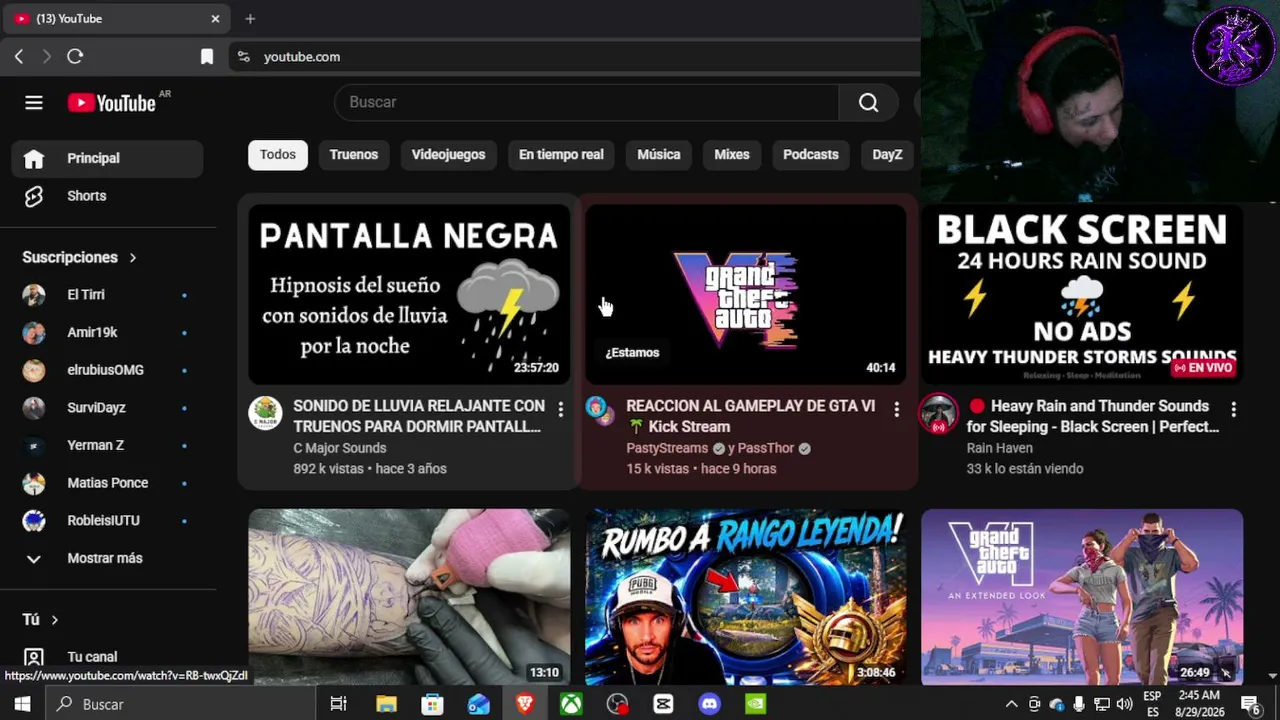1280x720 pixels.
Task: Open options menu for Heavy Rain video
Action: 1233,409
